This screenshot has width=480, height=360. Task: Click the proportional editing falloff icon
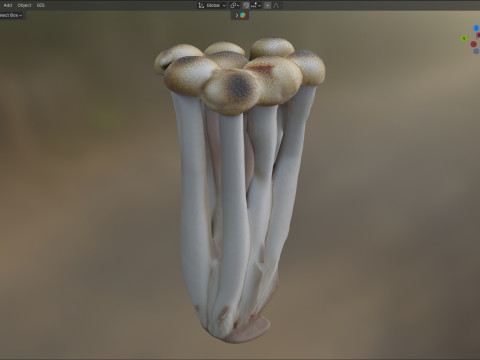[x=276, y=5]
